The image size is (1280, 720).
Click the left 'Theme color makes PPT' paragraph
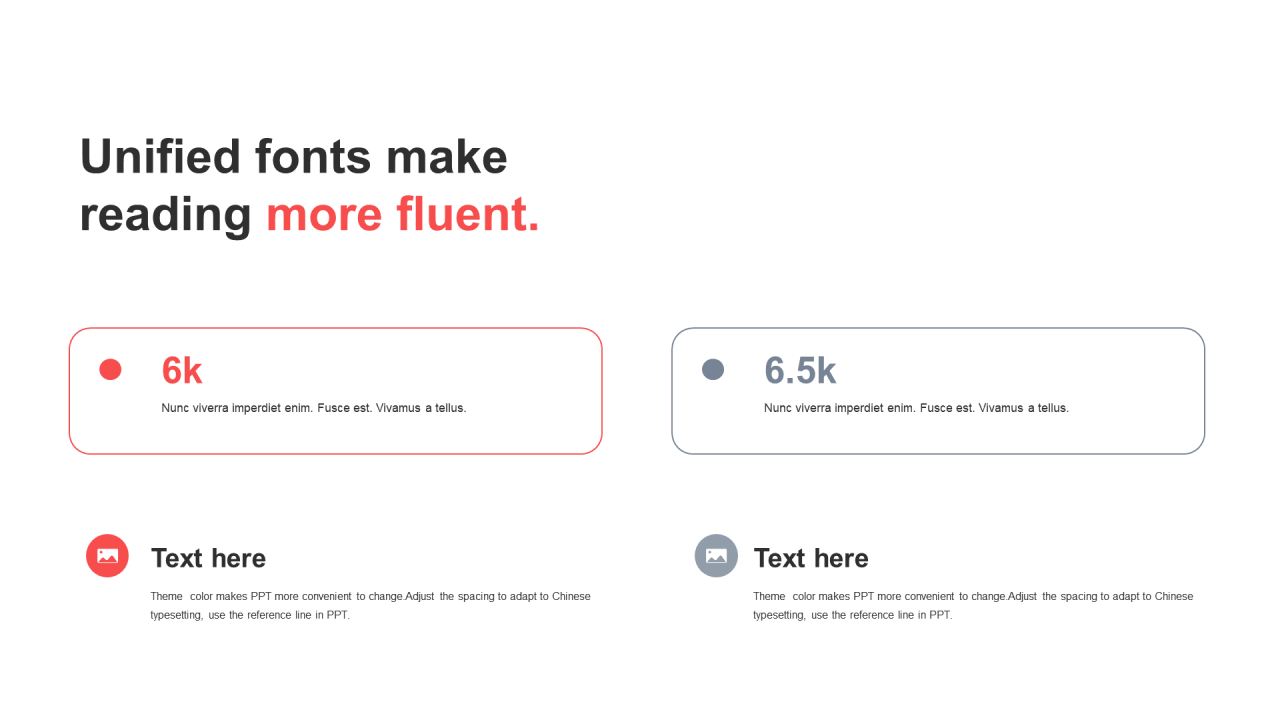(371, 605)
